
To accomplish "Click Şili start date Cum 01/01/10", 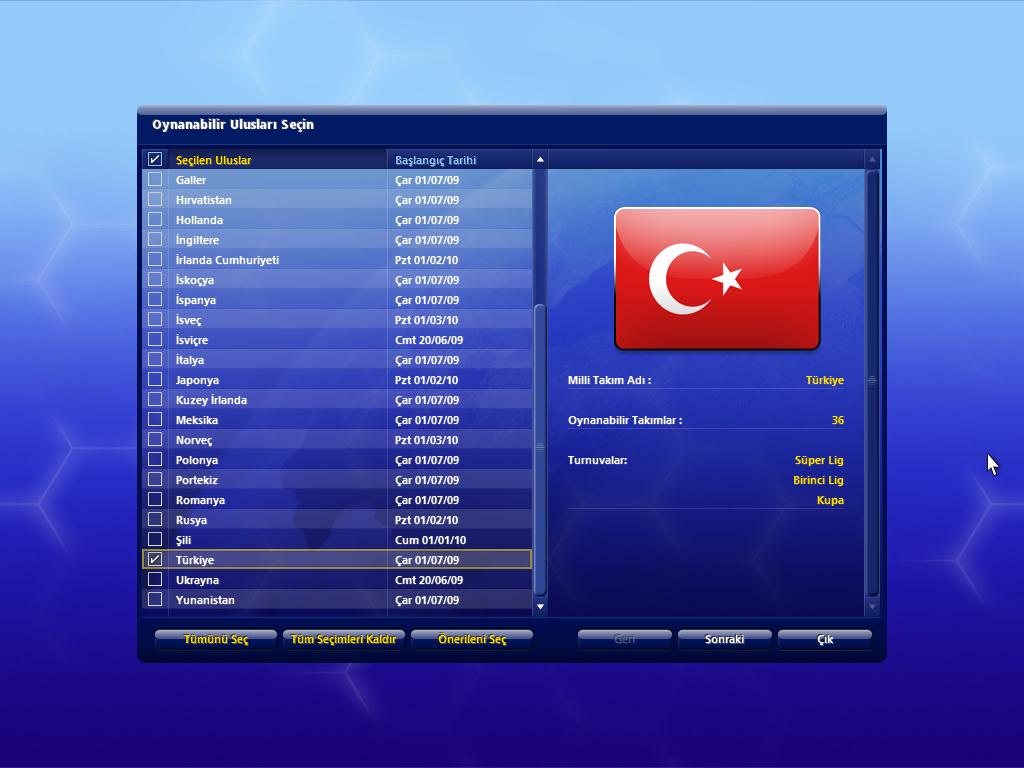I will 430,540.
